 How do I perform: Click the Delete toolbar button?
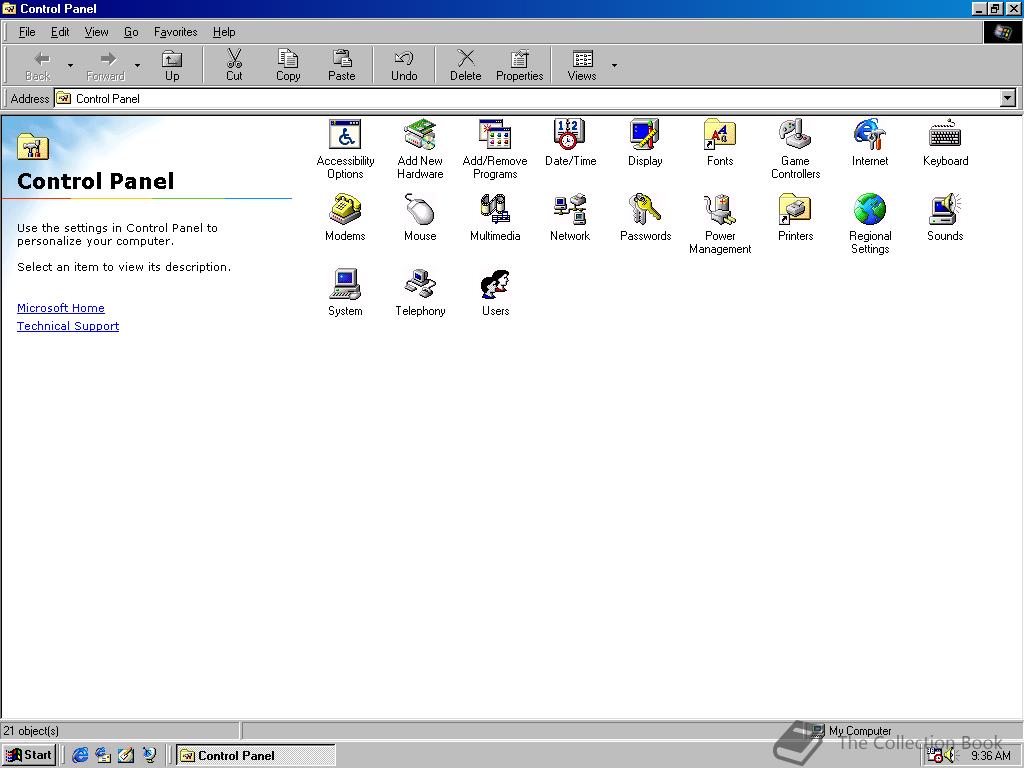tap(465, 65)
